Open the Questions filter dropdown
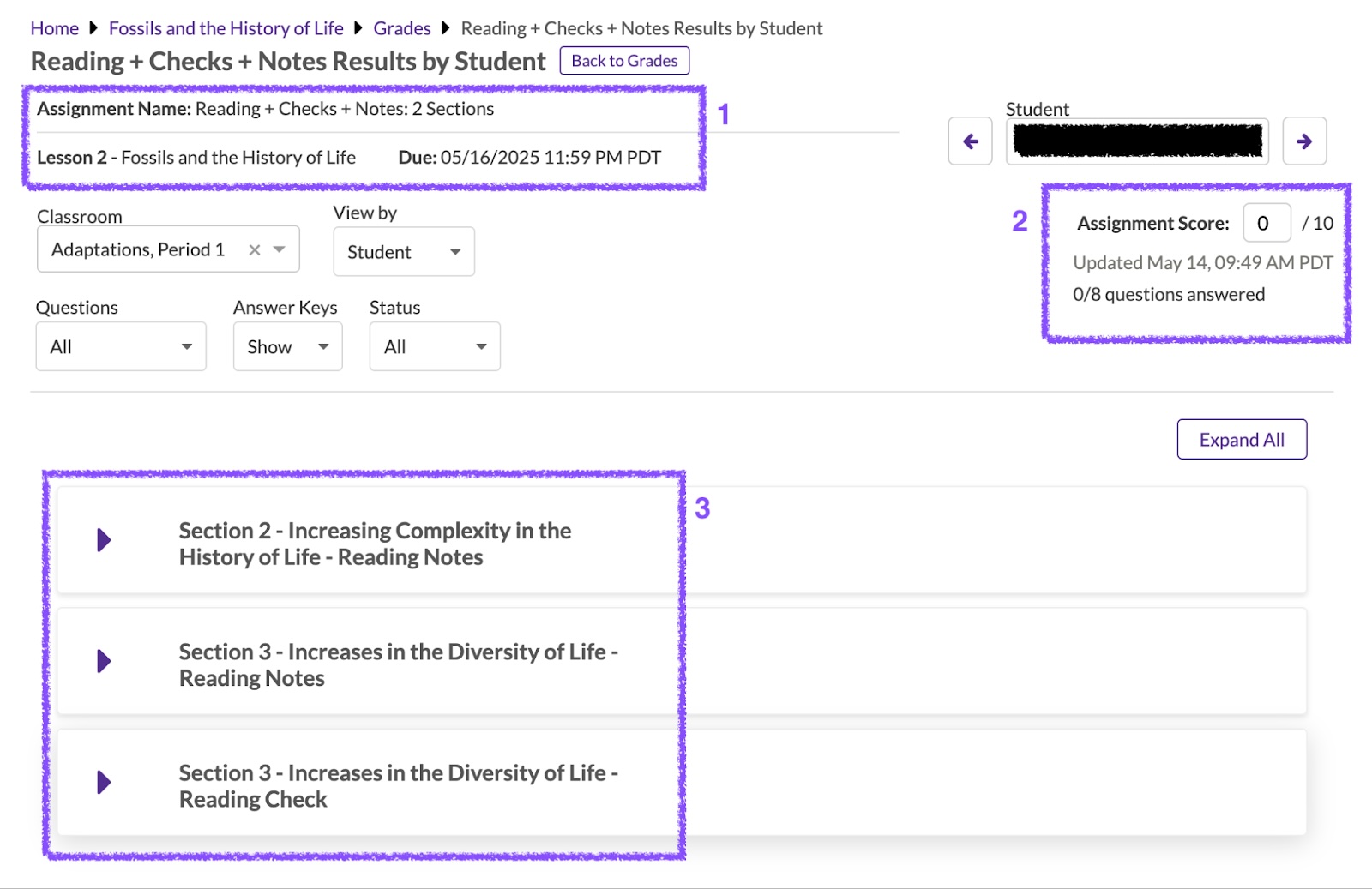Image resolution: width=1372 pixels, height=889 pixels. [x=121, y=346]
